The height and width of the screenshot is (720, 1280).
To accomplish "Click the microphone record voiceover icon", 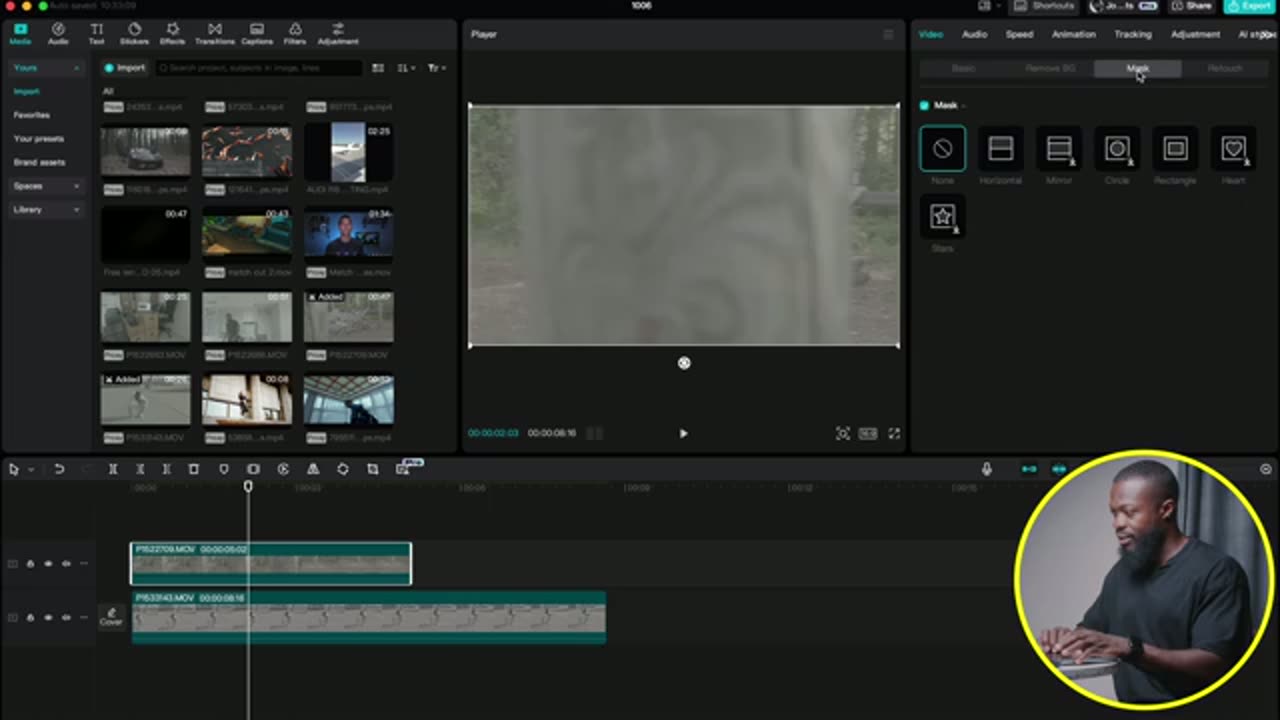I will point(987,469).
